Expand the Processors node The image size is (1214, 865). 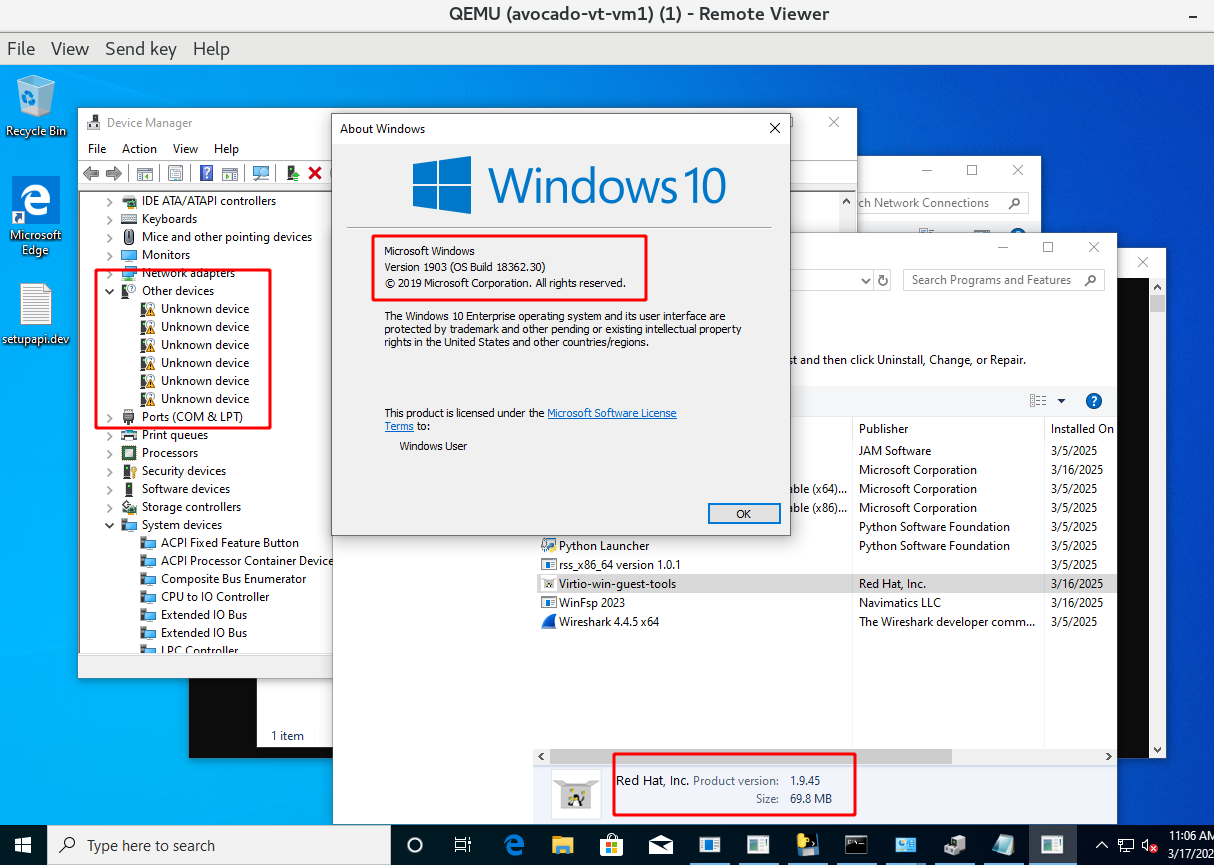110,453
